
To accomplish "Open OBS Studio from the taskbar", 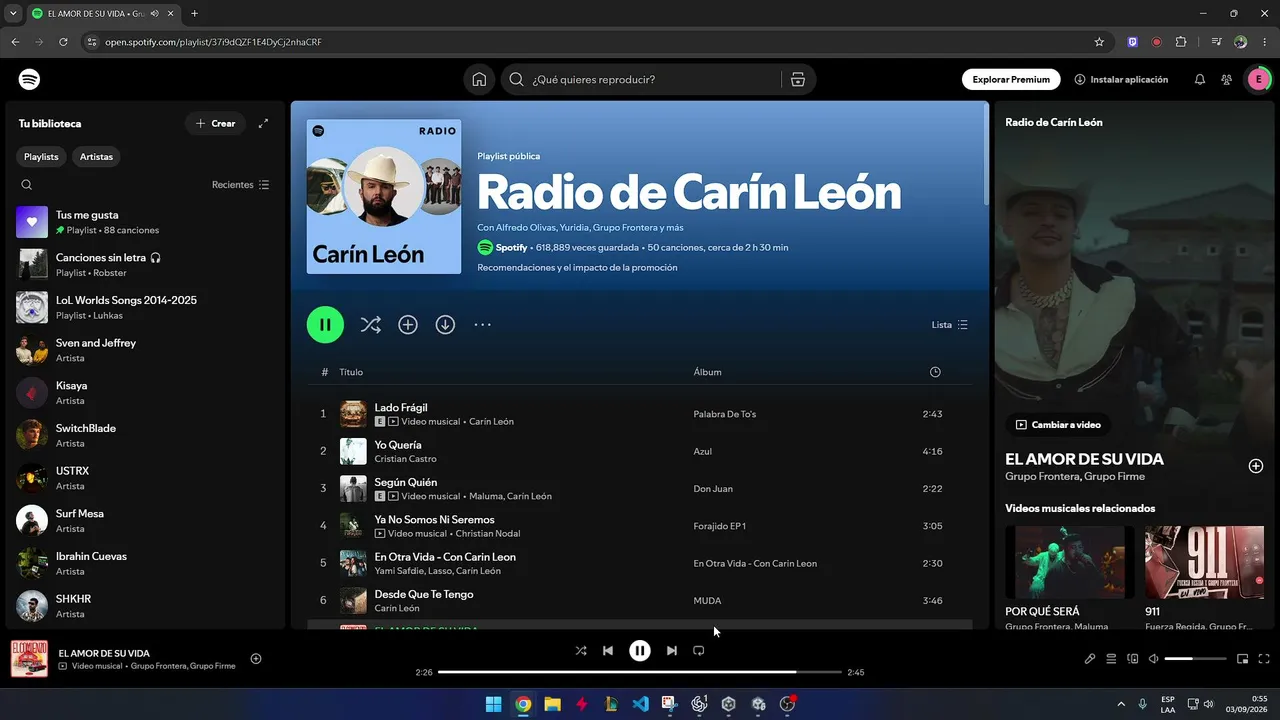I will coord(788,704).
